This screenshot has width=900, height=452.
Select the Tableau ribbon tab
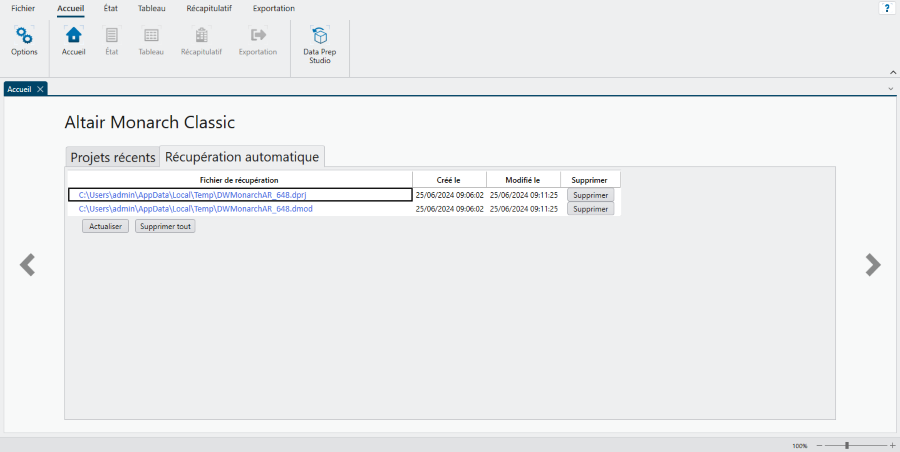(152, 8)
